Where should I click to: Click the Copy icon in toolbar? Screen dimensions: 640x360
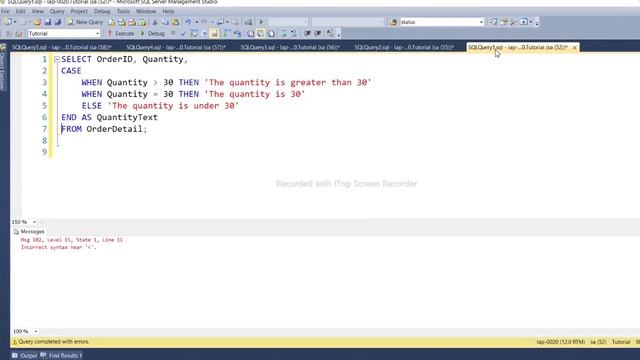tap(165, 22)
